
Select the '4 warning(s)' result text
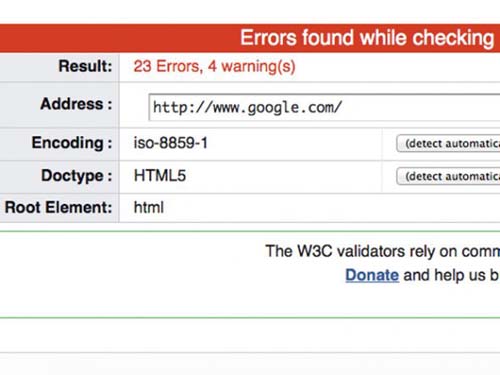[x=252, y=66]
